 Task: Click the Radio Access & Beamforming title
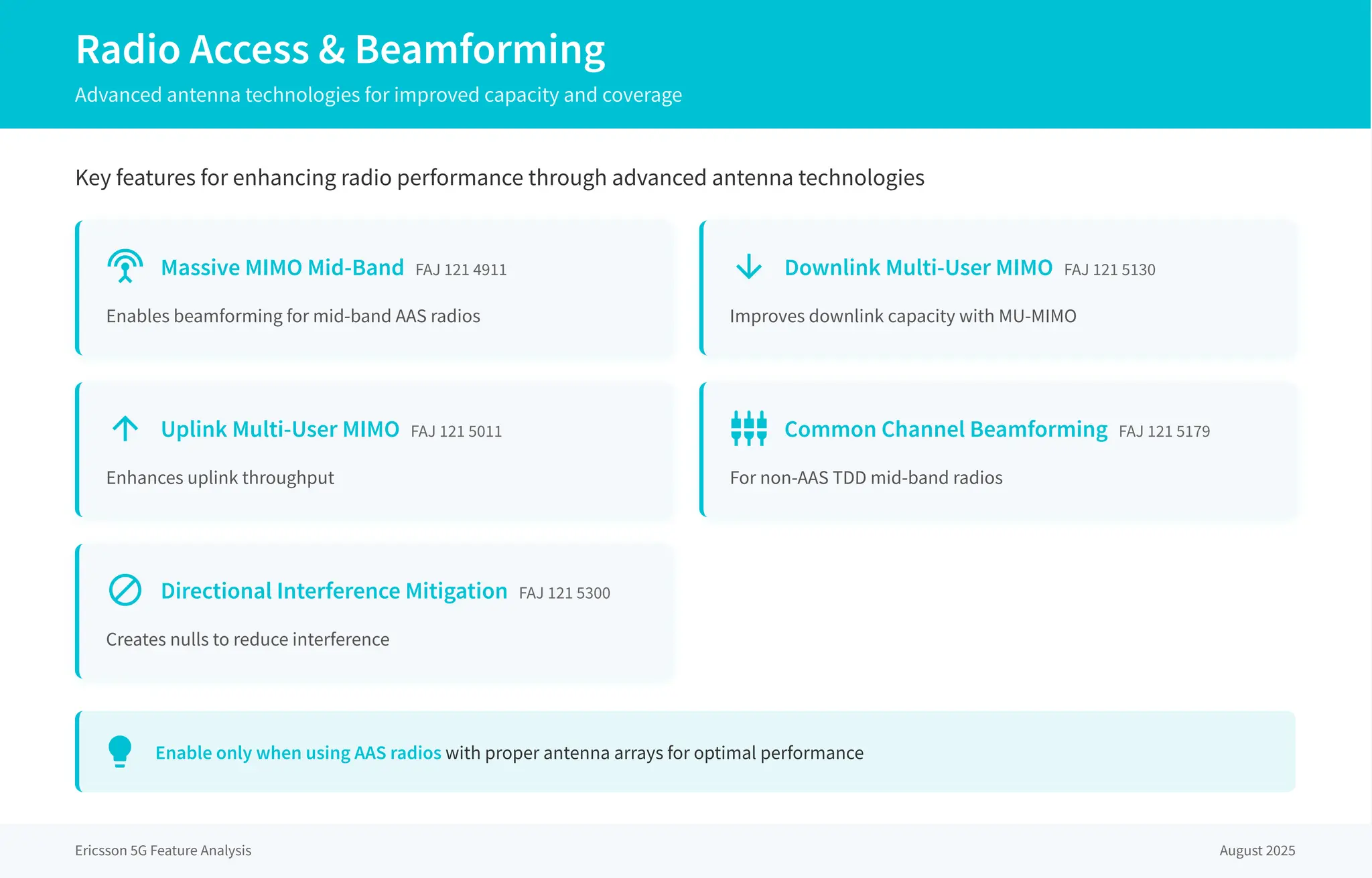[340, 50]
